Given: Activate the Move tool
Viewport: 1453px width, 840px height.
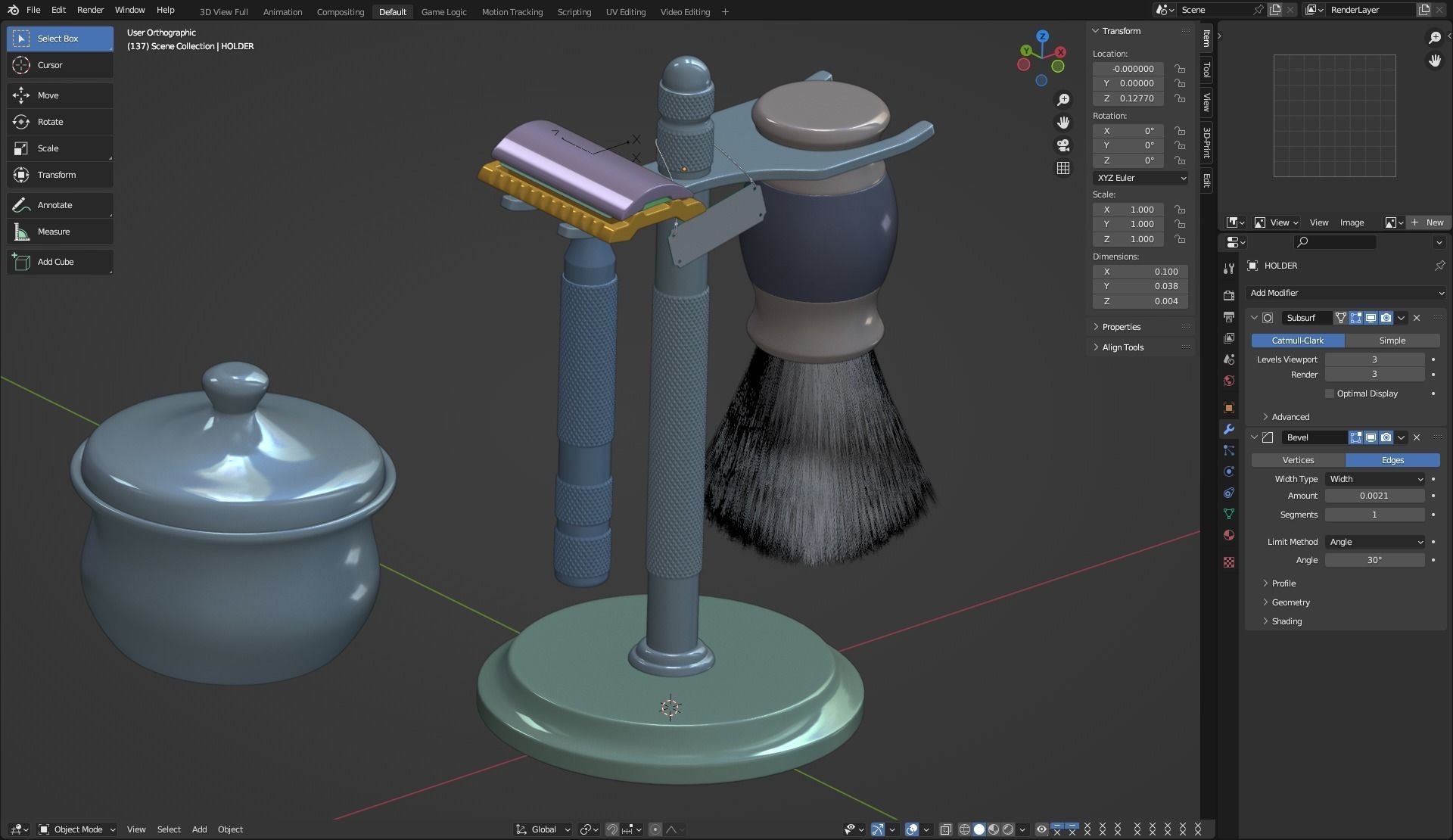Looking at the screenshot, I should 60,95.
